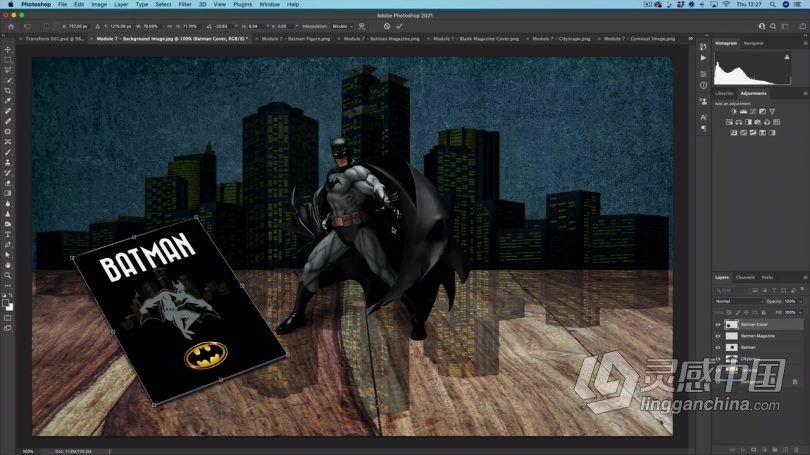The width and height of the screenshot is (810, 455).
Task: Toggle the layer filter switch on
Action: click(802, 289)
